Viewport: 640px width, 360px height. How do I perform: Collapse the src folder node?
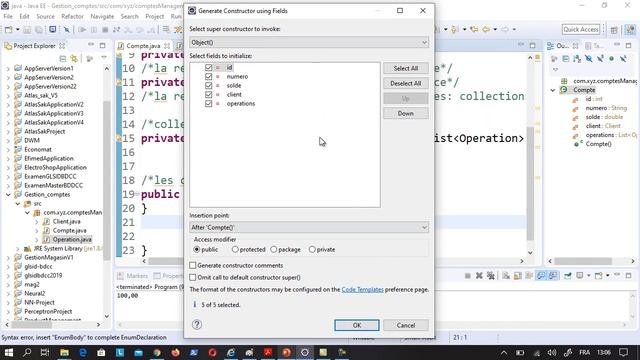18,204
